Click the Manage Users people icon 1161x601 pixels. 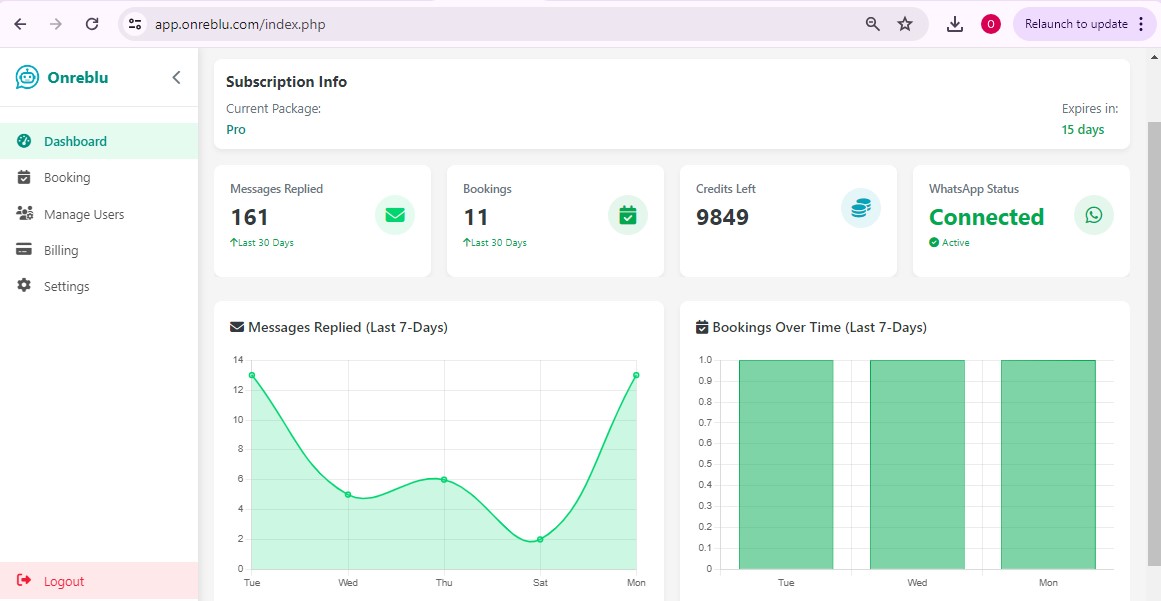[22, 213]
